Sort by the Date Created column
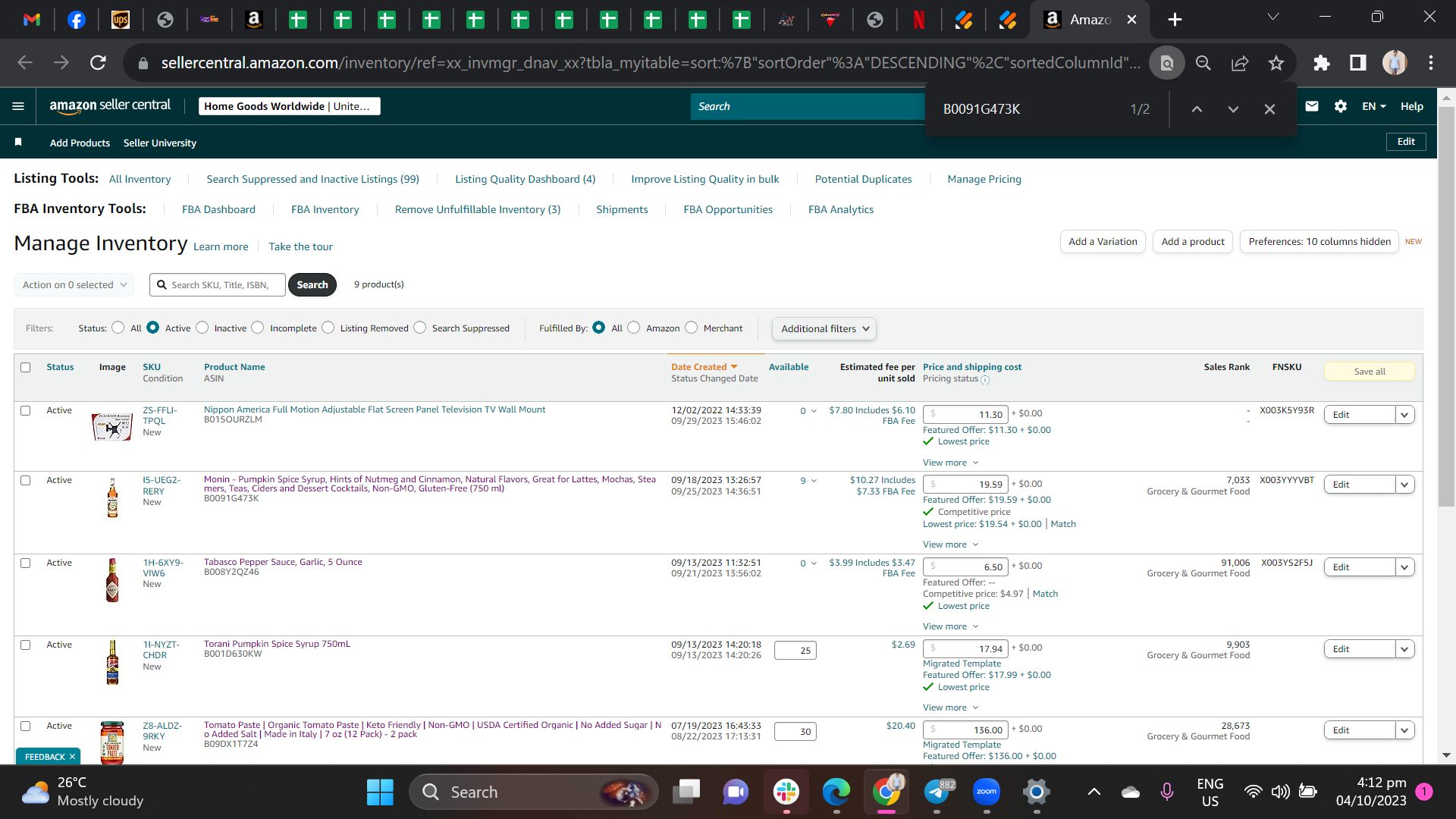Viewport: 1456px width, 819px height. (x=704, y=367)
